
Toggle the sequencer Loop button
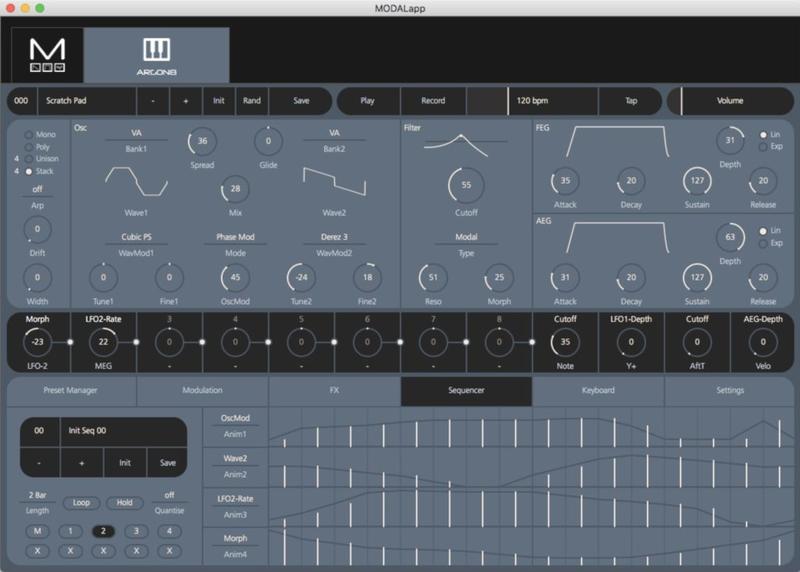(81, 503)
